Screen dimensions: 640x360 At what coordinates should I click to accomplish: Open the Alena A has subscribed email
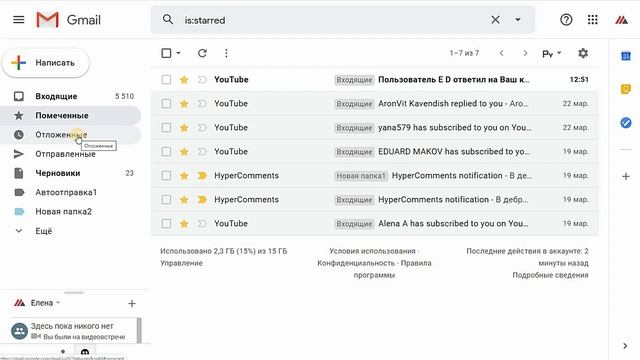click(453, 224)
